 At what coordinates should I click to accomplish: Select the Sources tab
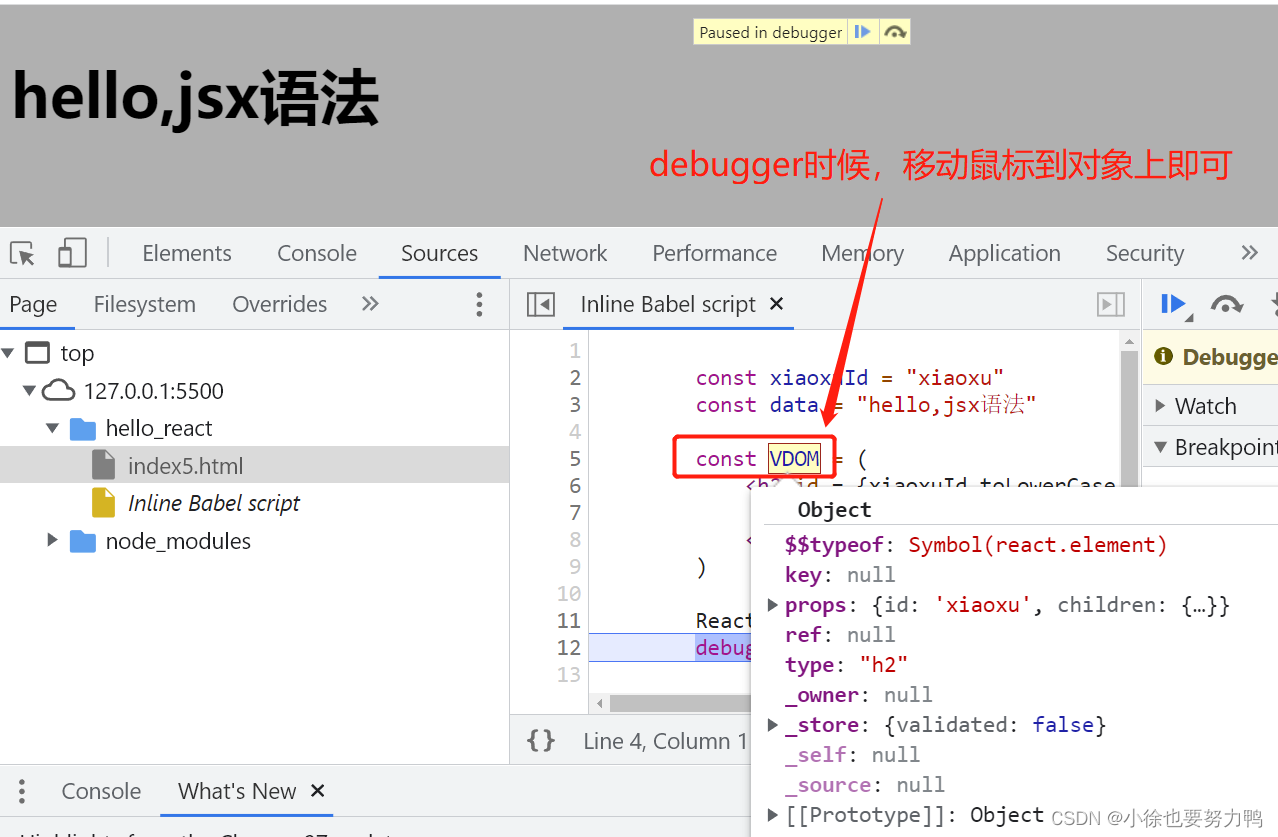pos(440,253)
